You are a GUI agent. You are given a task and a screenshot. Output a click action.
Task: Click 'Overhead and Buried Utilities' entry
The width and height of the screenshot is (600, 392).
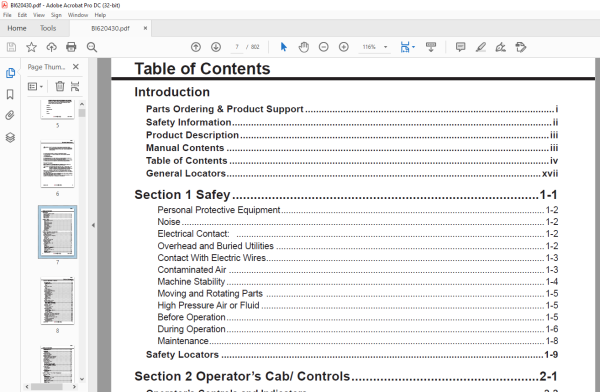coord(215,246)
